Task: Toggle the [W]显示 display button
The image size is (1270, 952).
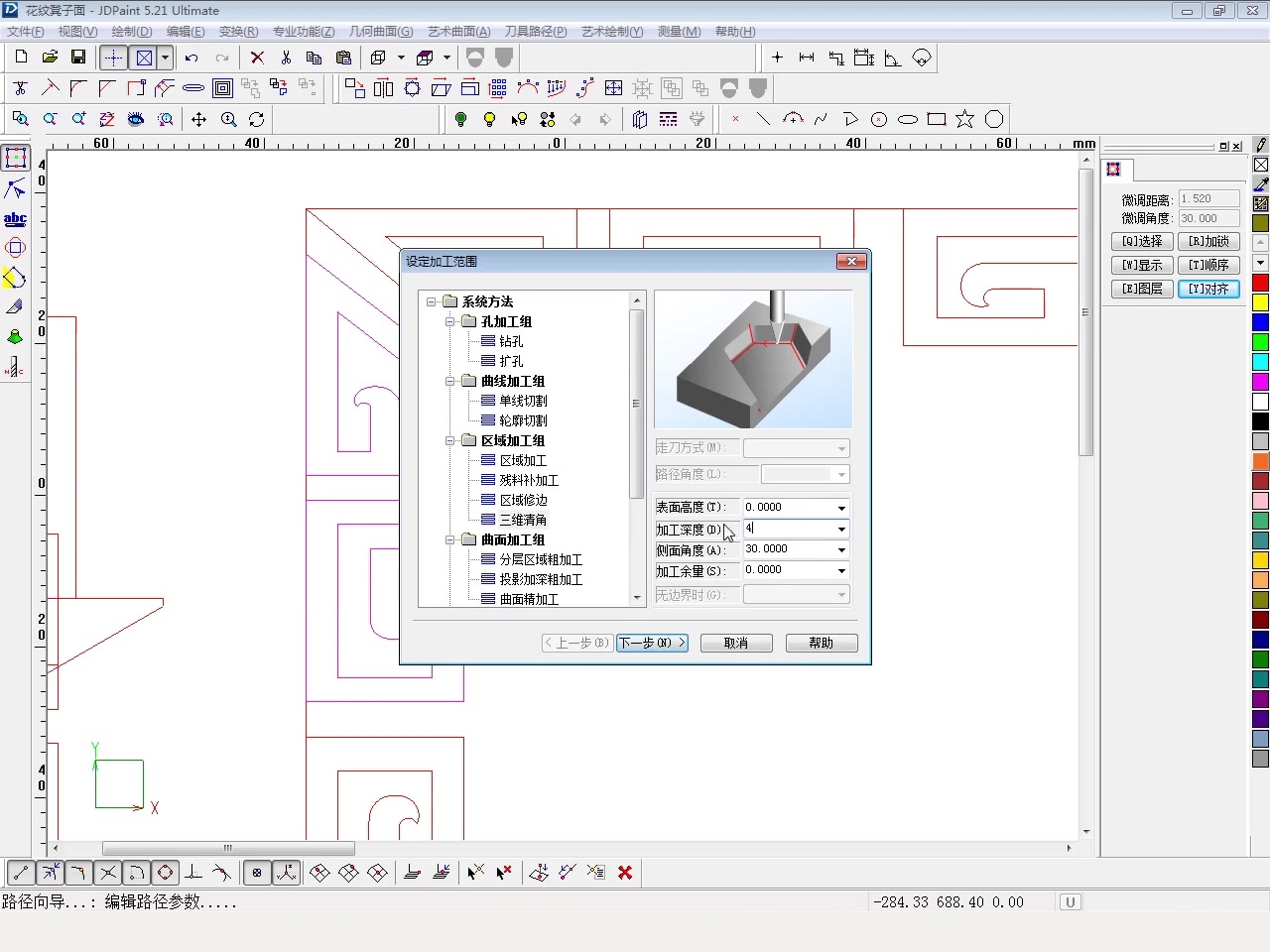Action: 1142,265
